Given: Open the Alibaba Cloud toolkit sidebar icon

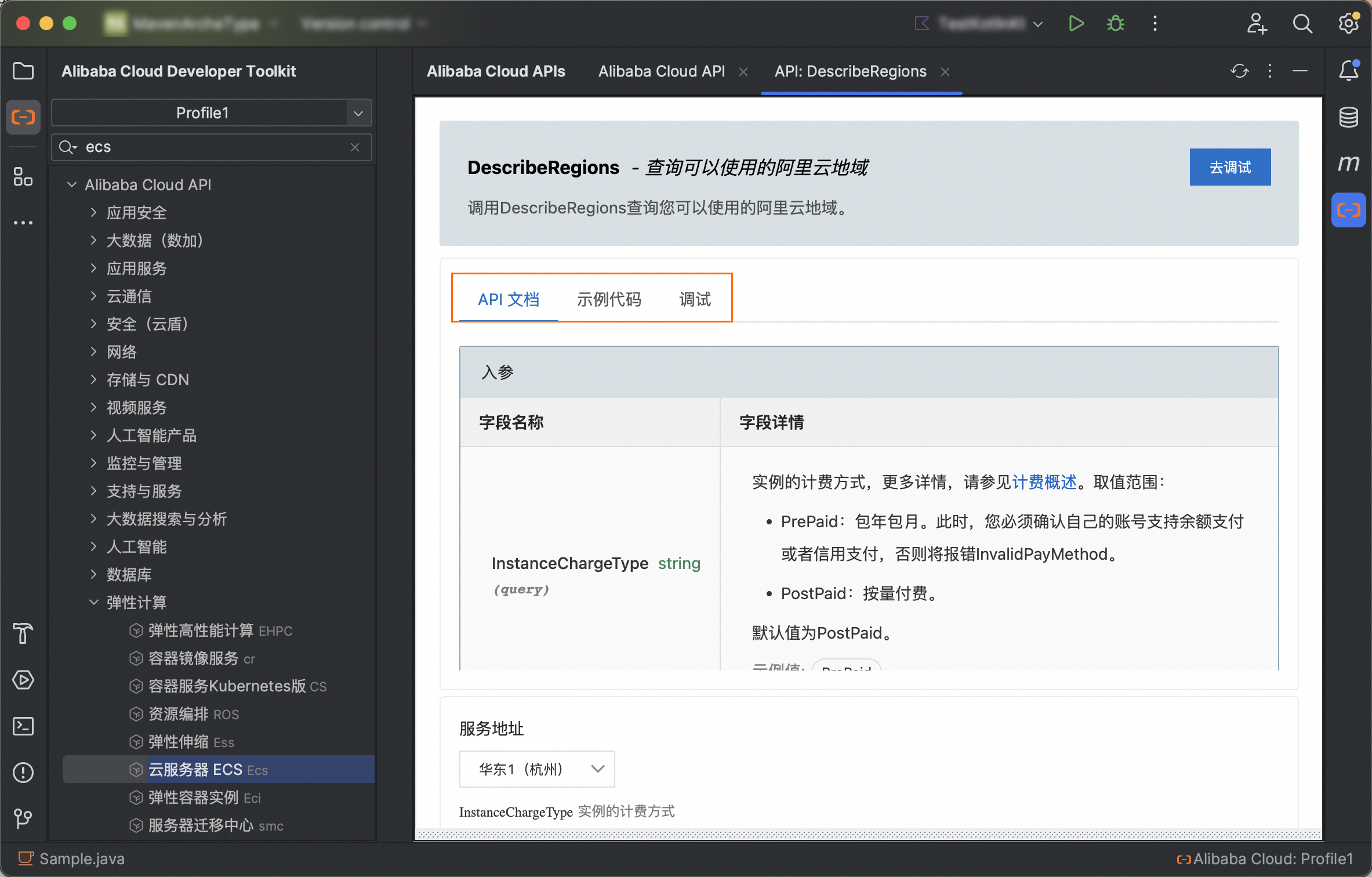Looking at the screenshot, I should pyautogui.click(x=23, y=117).
